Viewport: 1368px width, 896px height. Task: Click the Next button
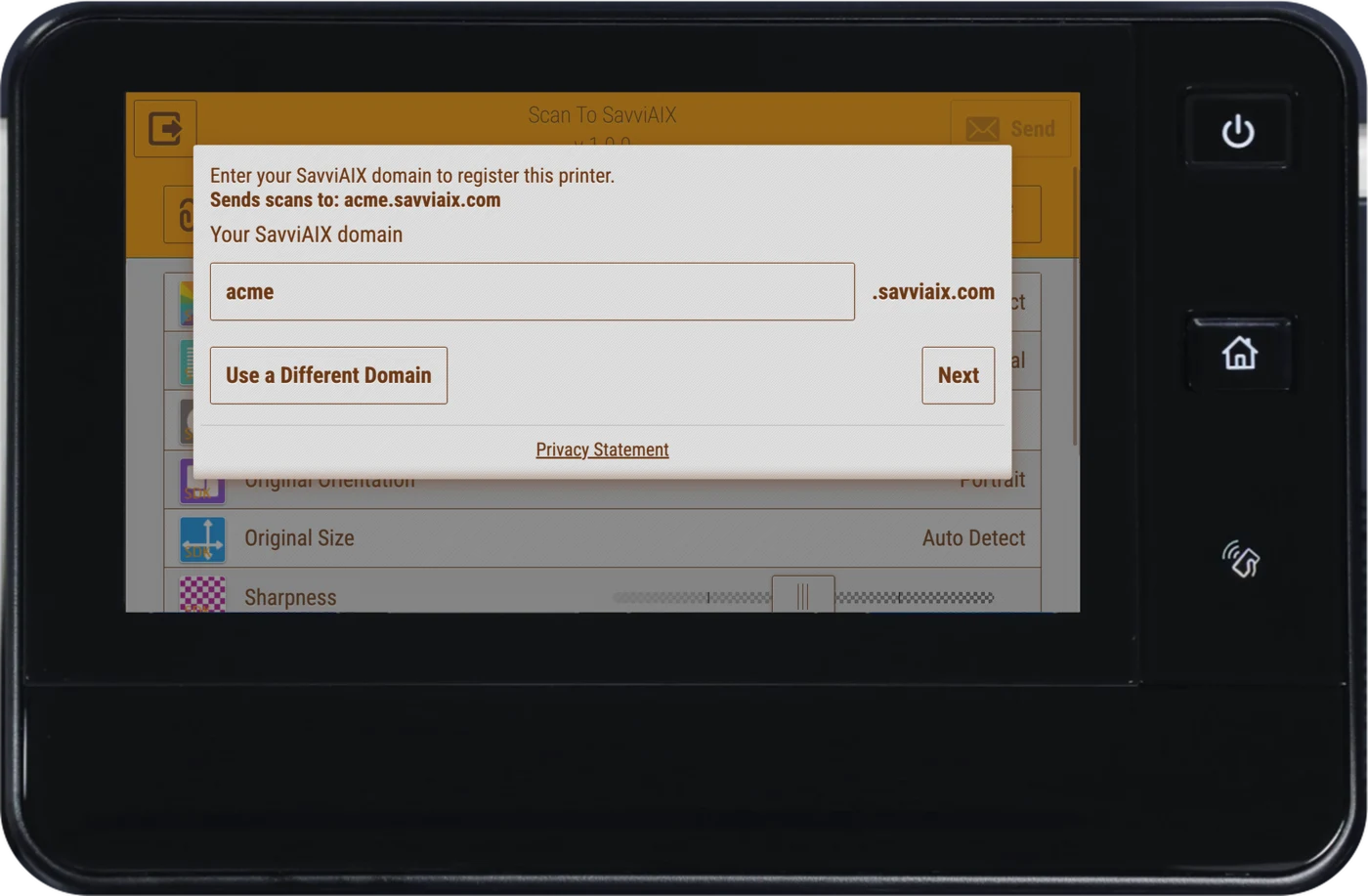[x=959, y=375]
